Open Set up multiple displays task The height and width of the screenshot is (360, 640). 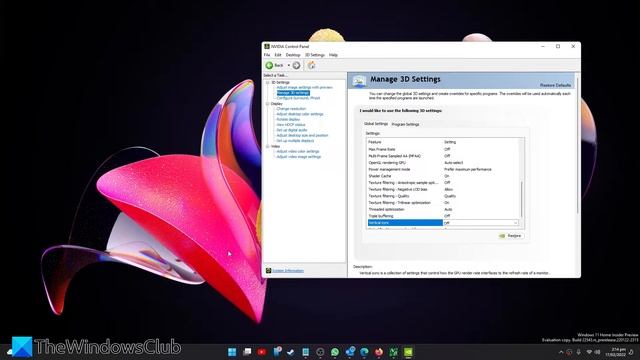coord(295,141)
